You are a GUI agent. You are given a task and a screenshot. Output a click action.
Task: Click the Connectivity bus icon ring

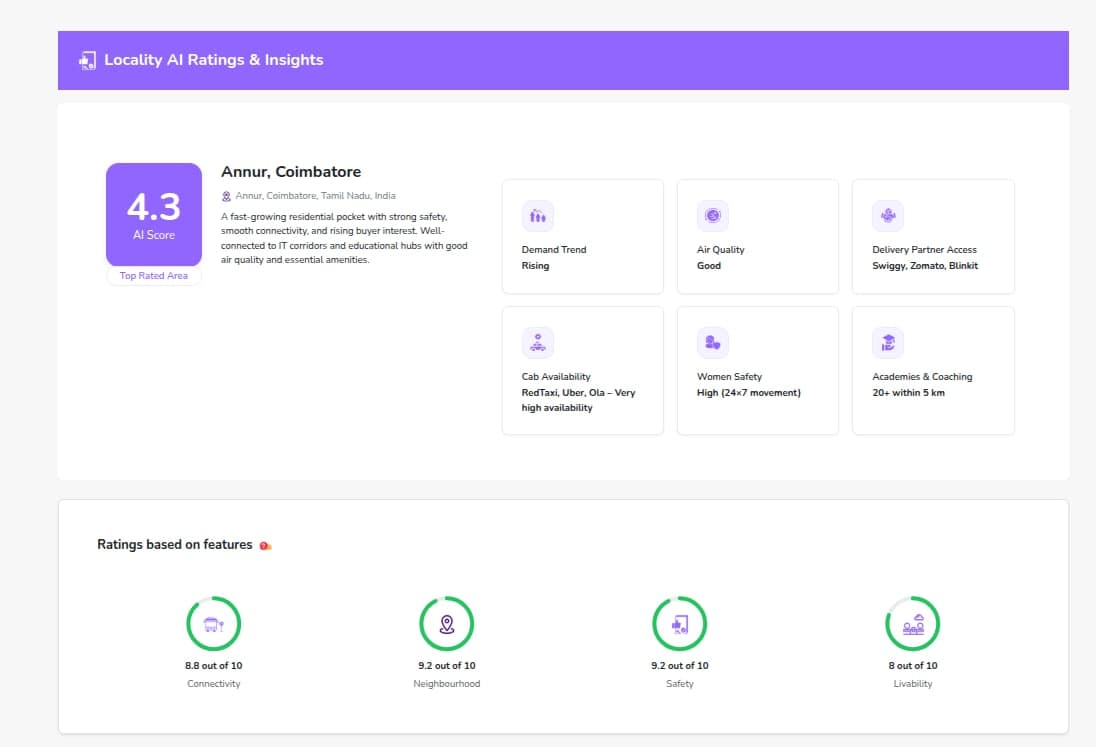pyautogui.click(x=214, y=623)
